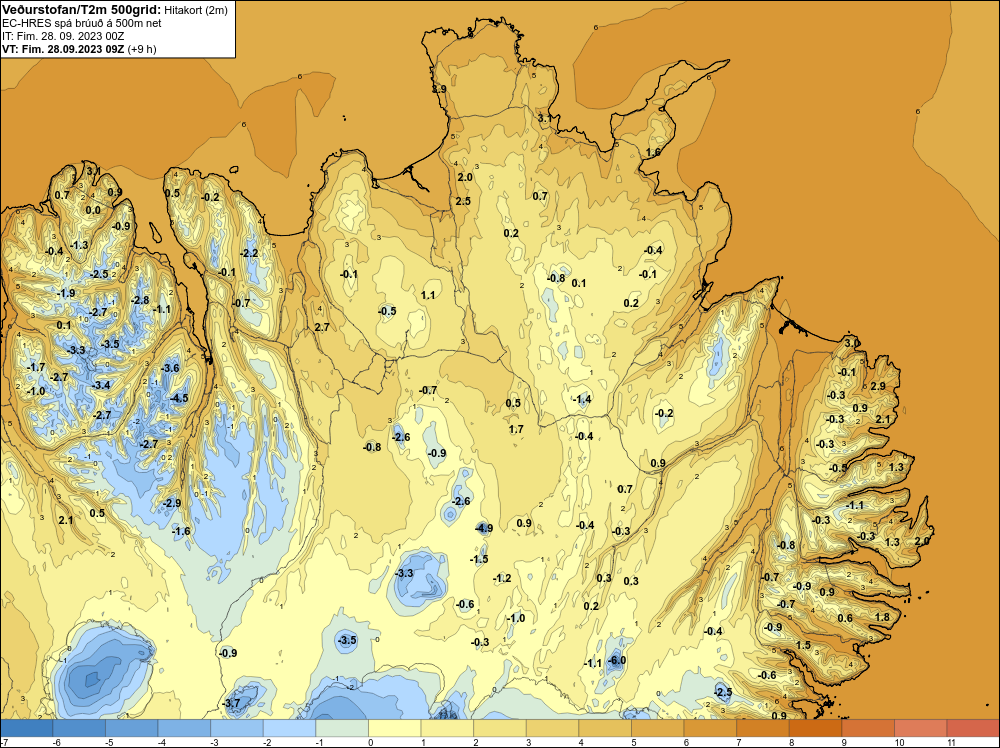Click the -4.9 temperature value

[x=484, y=528]
